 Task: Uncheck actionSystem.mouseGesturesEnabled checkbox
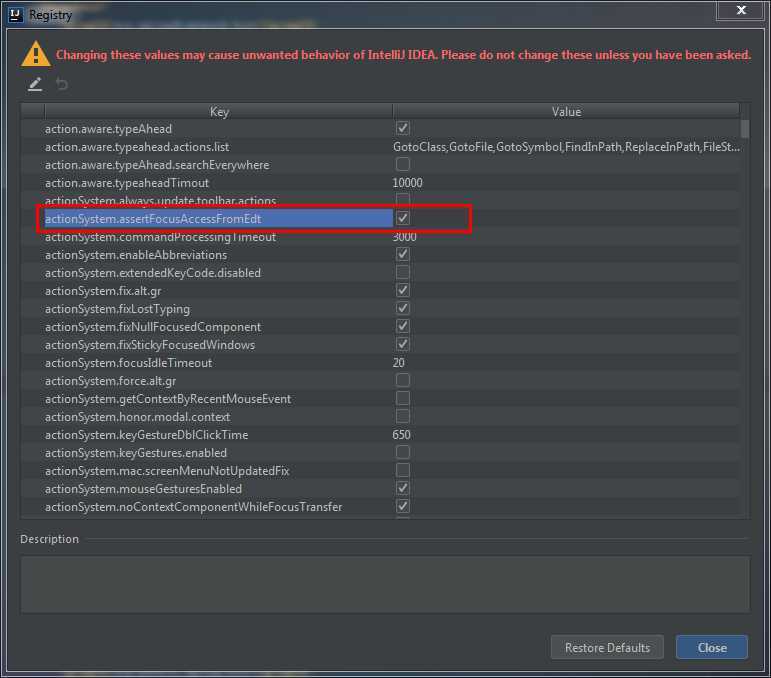pyautogui.click(x=402, y=488)
